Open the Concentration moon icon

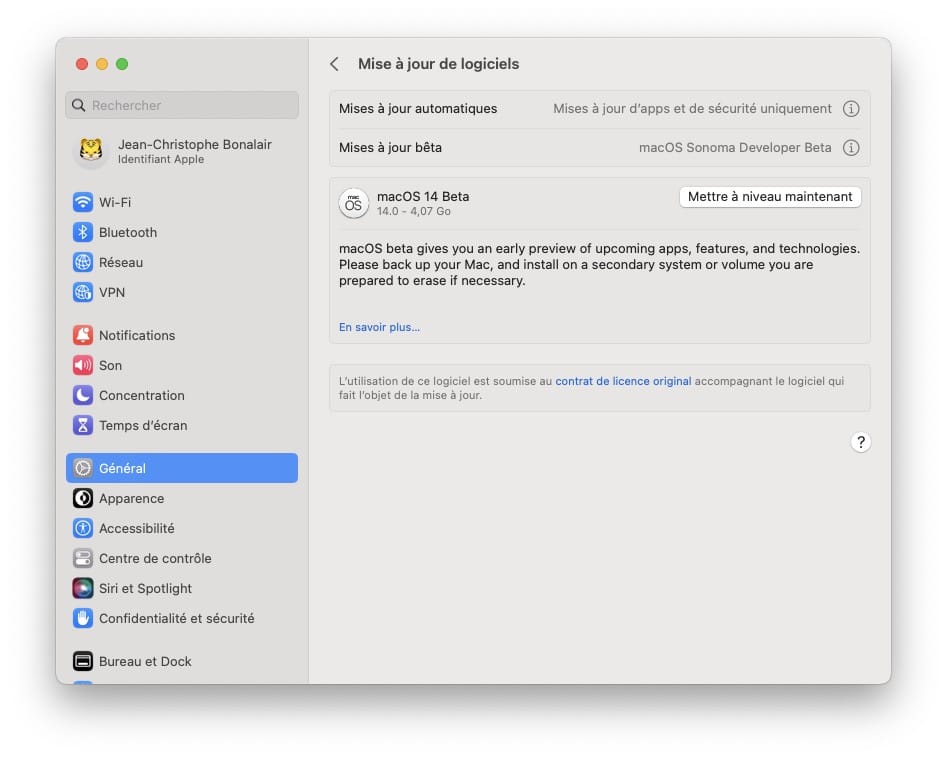click(x=83, y=395)
